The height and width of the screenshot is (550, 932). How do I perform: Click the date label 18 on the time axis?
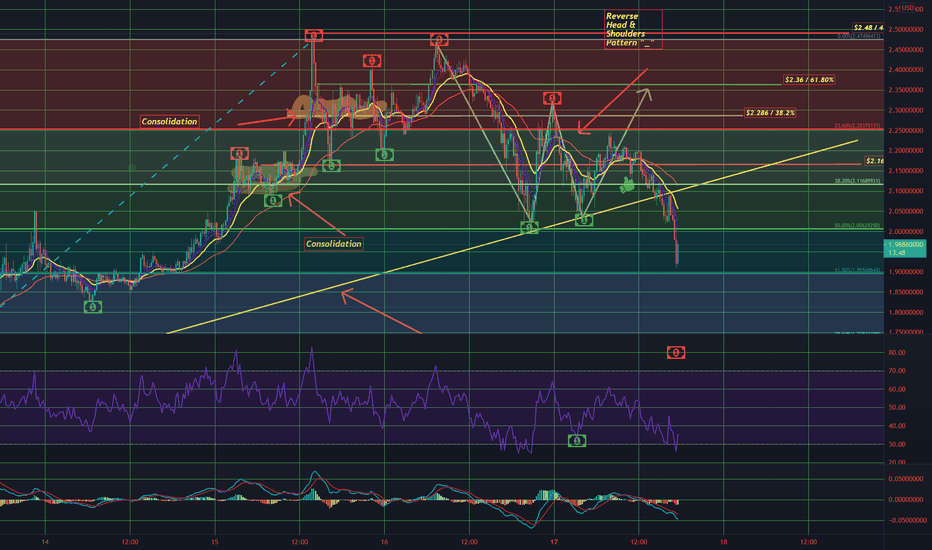pyautogui.click(x=723, y=542)
